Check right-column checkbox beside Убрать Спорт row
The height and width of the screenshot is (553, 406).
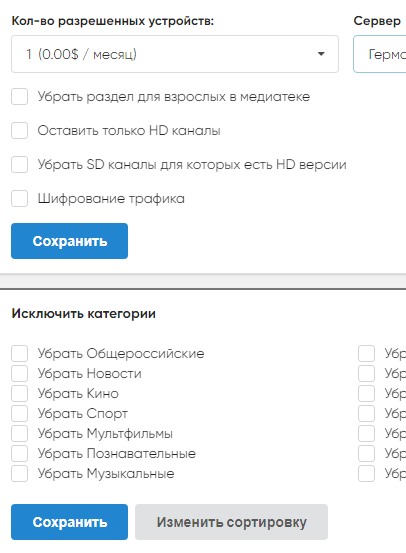click(366, 413)
